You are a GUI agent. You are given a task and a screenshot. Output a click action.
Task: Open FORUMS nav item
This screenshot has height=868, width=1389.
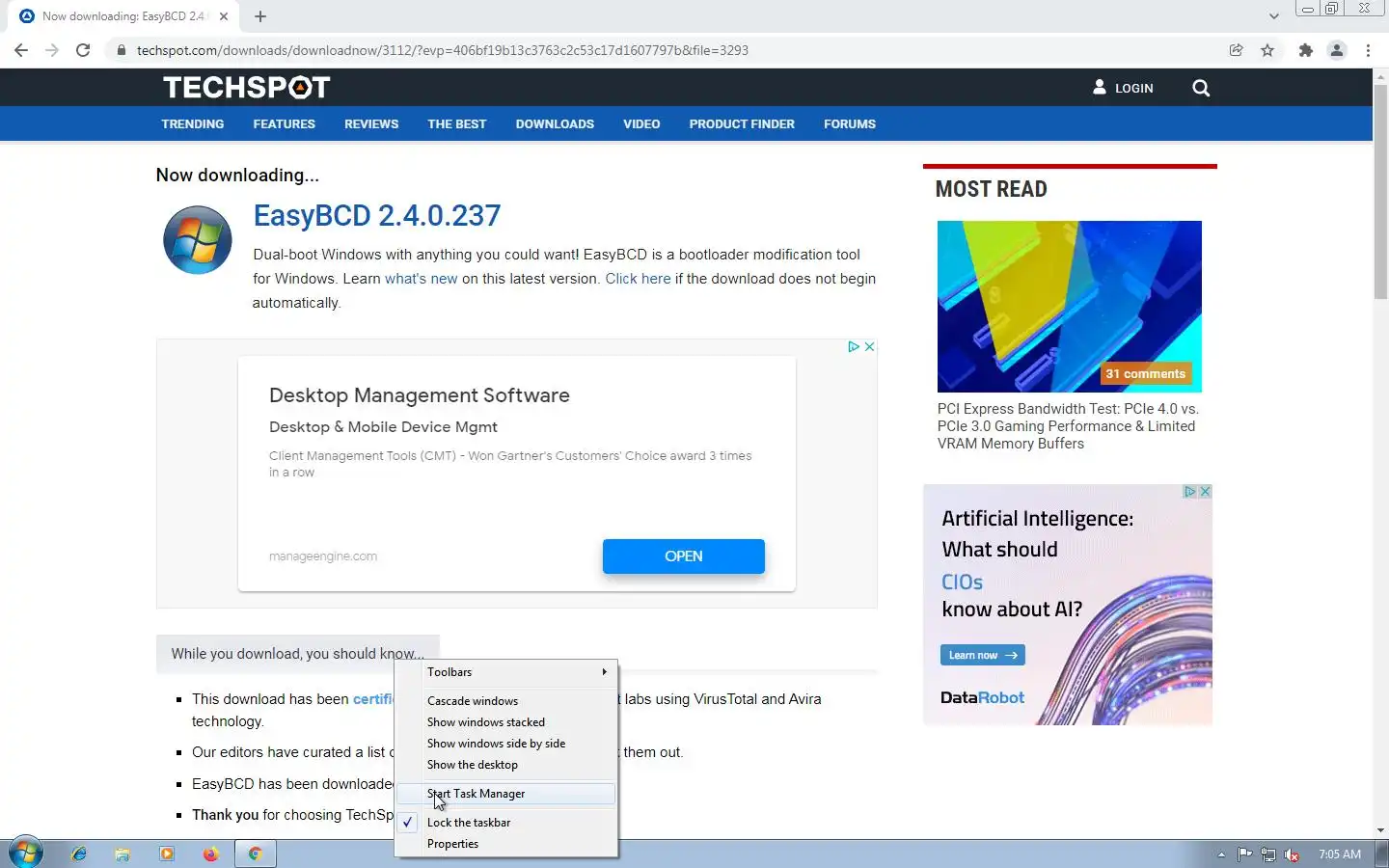(x=850, y=123)
